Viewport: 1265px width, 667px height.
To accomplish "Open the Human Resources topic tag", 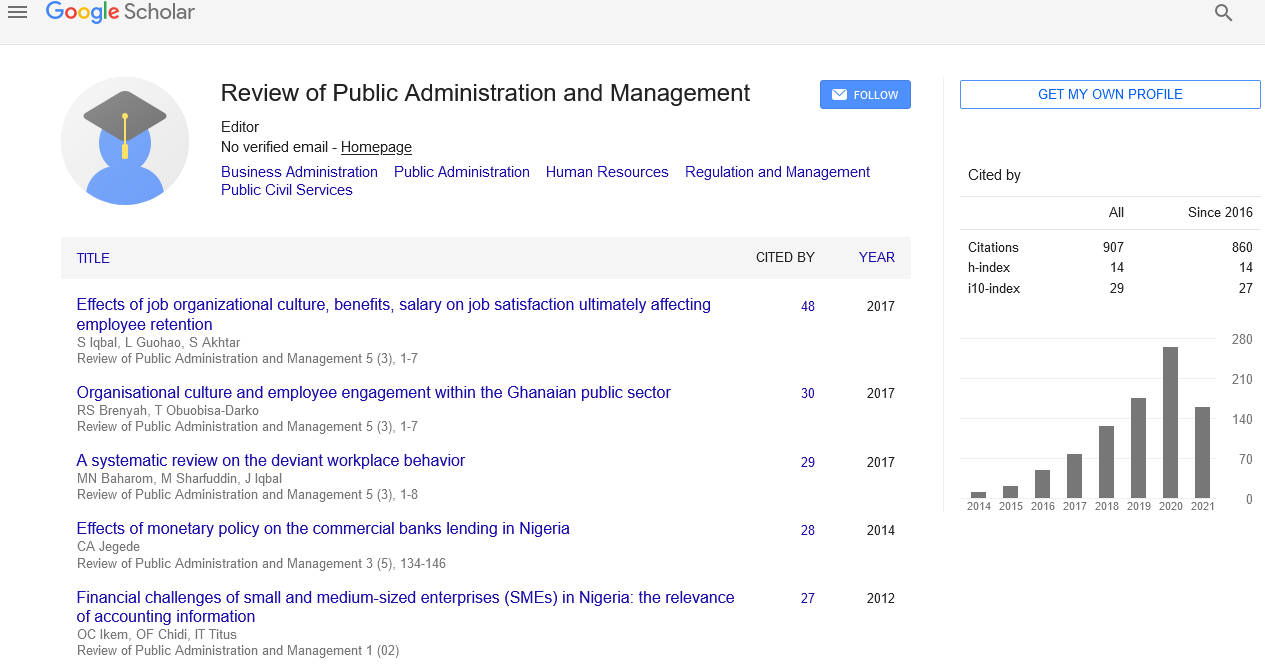I will (607, 172).
